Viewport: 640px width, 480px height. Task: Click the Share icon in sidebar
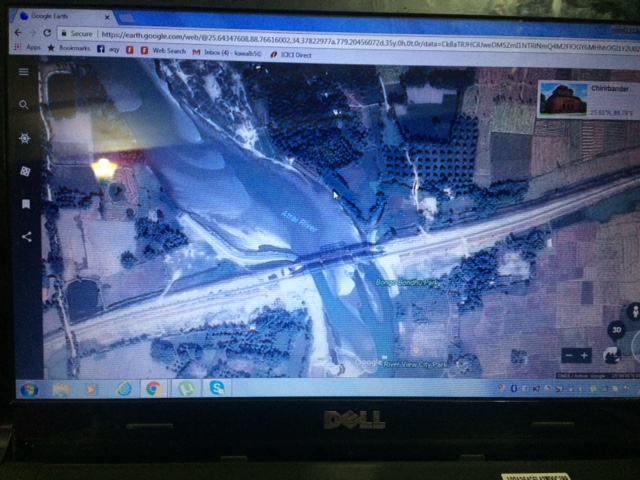coord(27,237)
